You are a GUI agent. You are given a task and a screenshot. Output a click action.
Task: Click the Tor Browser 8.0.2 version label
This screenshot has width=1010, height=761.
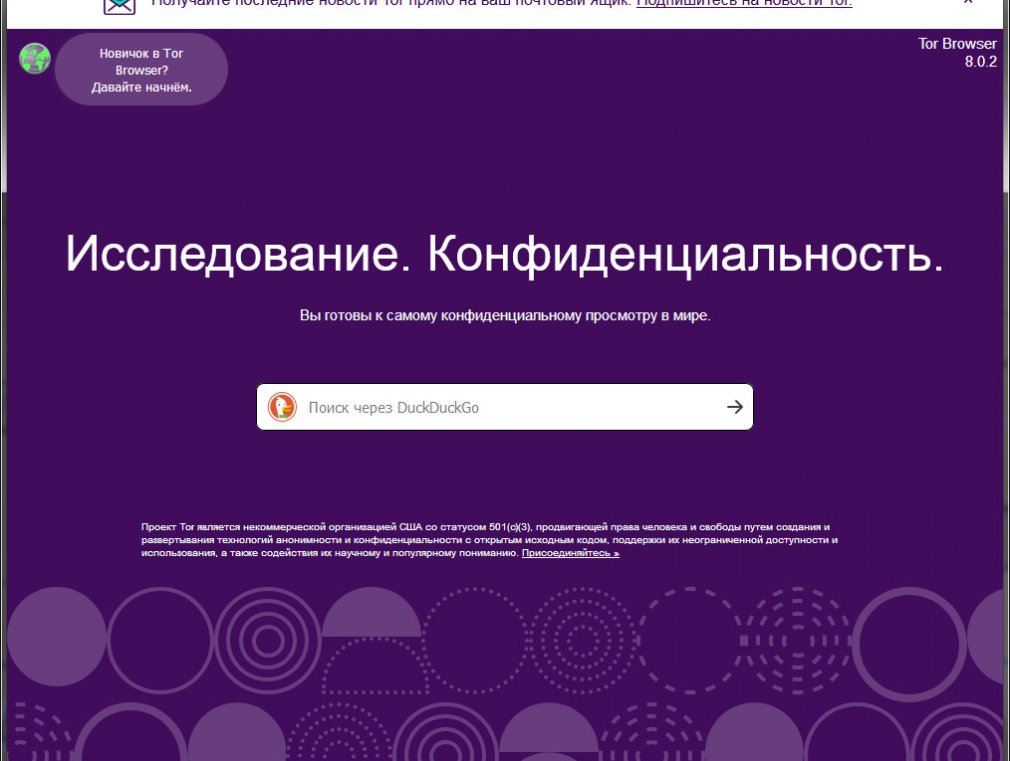coord(957,53)
